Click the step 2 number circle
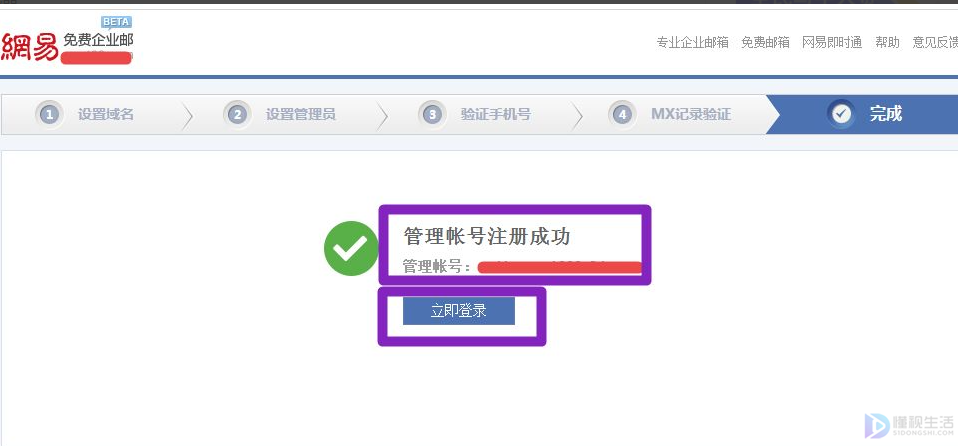The width and height of the screenshot is (958, 446). (x=238, y=114)
